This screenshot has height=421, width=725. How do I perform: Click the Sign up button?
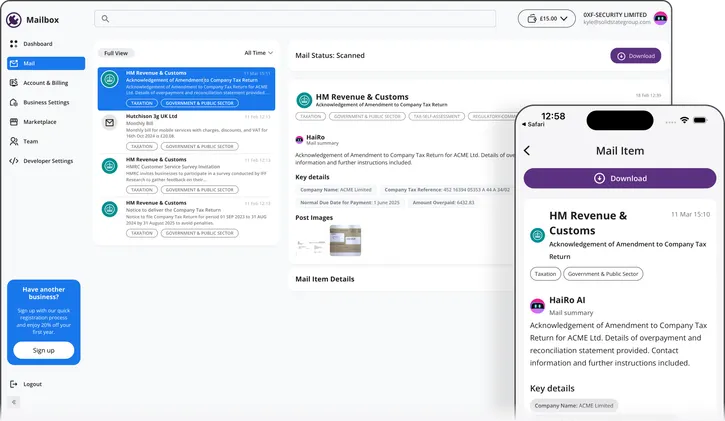tap(43, 350)
